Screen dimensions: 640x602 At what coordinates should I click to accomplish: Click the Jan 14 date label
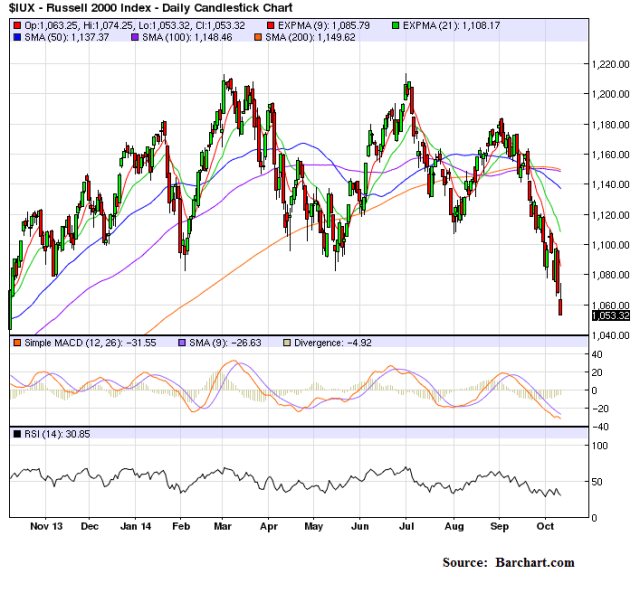(x=134, y=525)
